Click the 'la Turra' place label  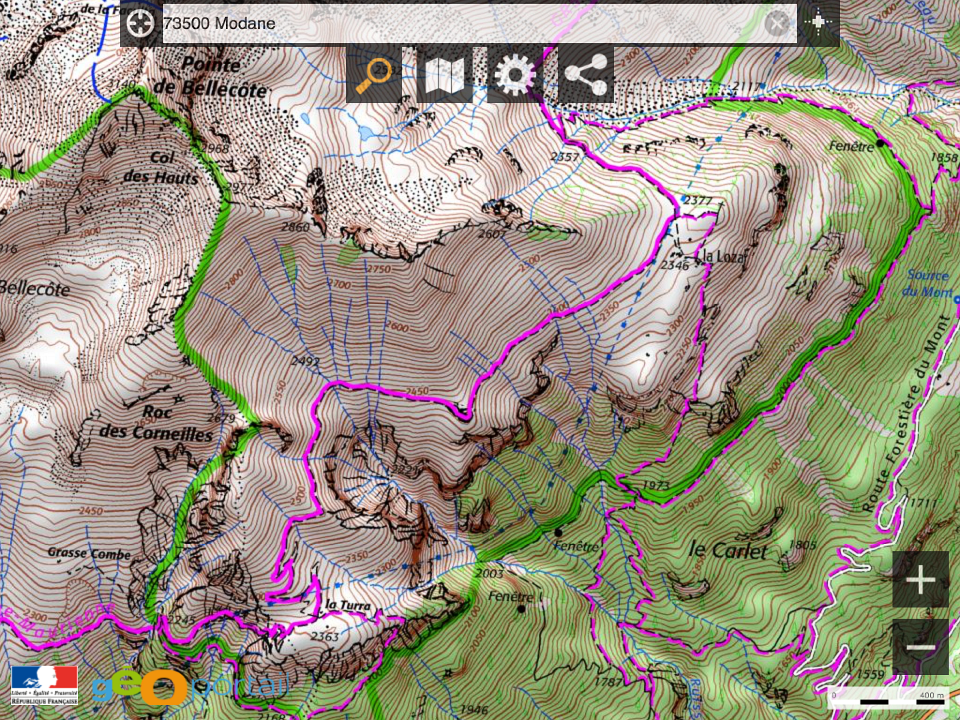(x=347, y=606)
